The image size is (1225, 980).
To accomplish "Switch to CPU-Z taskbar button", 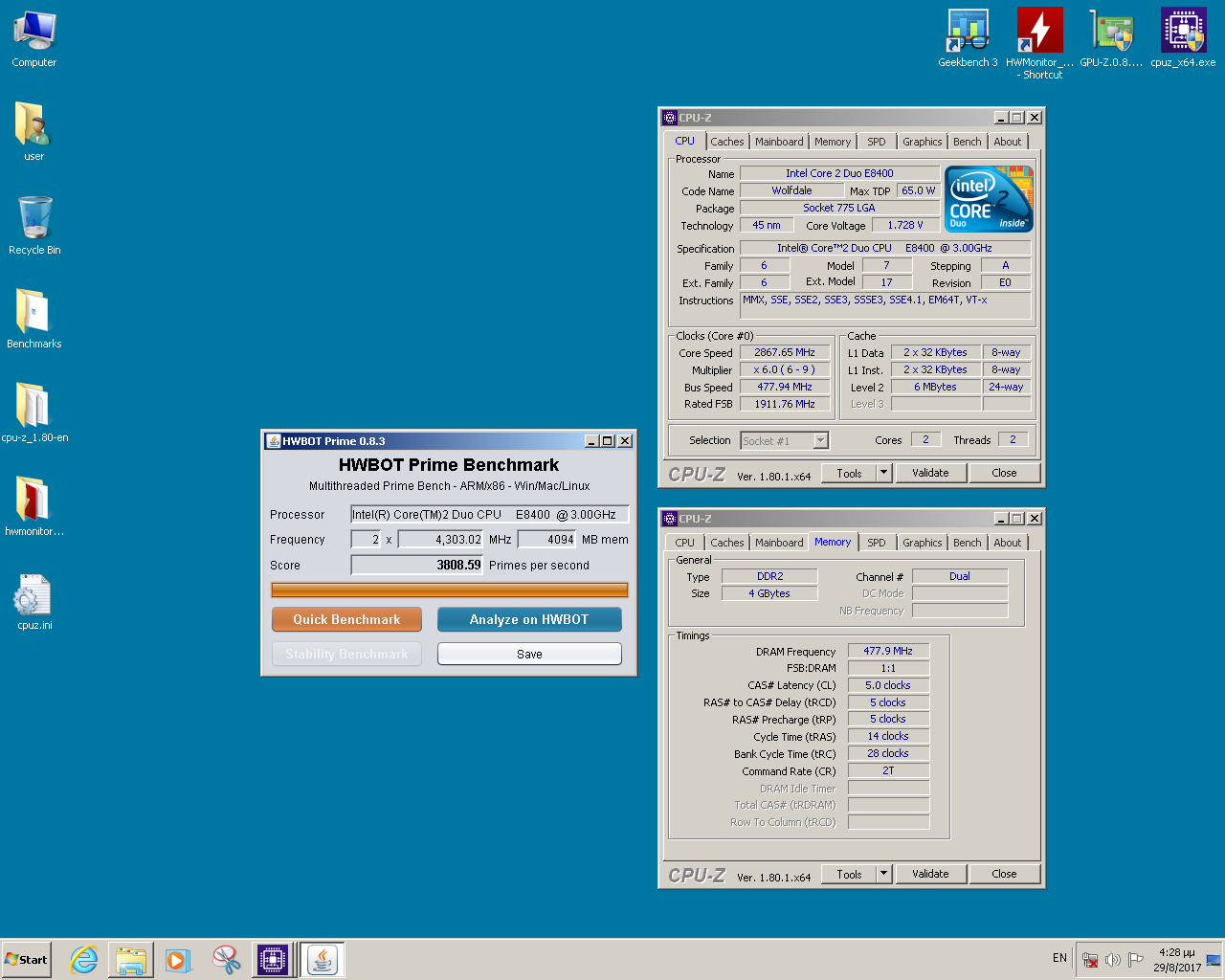I will (x=273, y=960).
